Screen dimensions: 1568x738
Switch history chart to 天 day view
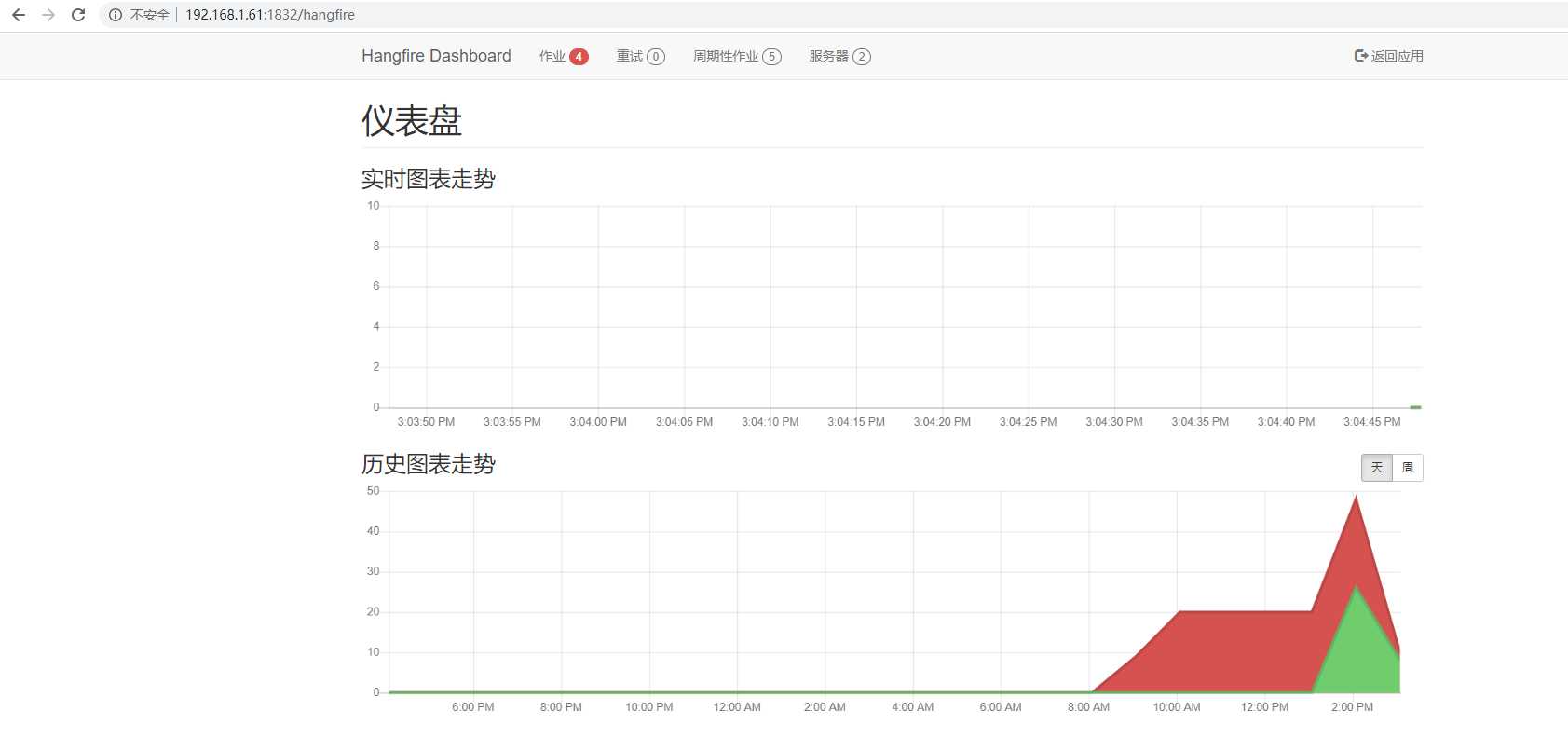point(1377,467)
